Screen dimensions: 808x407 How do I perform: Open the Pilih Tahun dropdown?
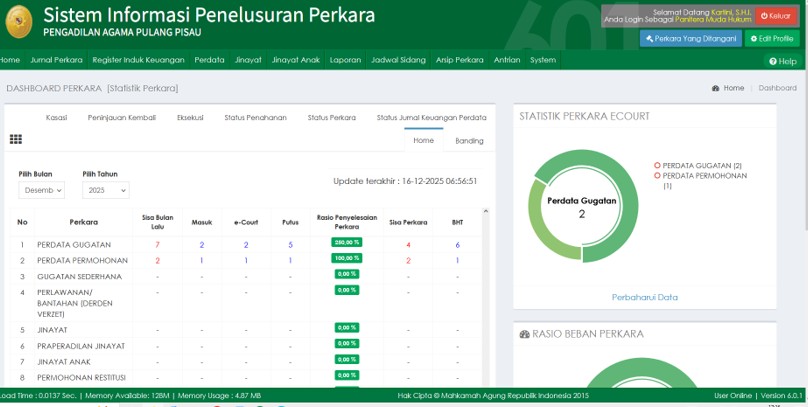click(106, 190)
